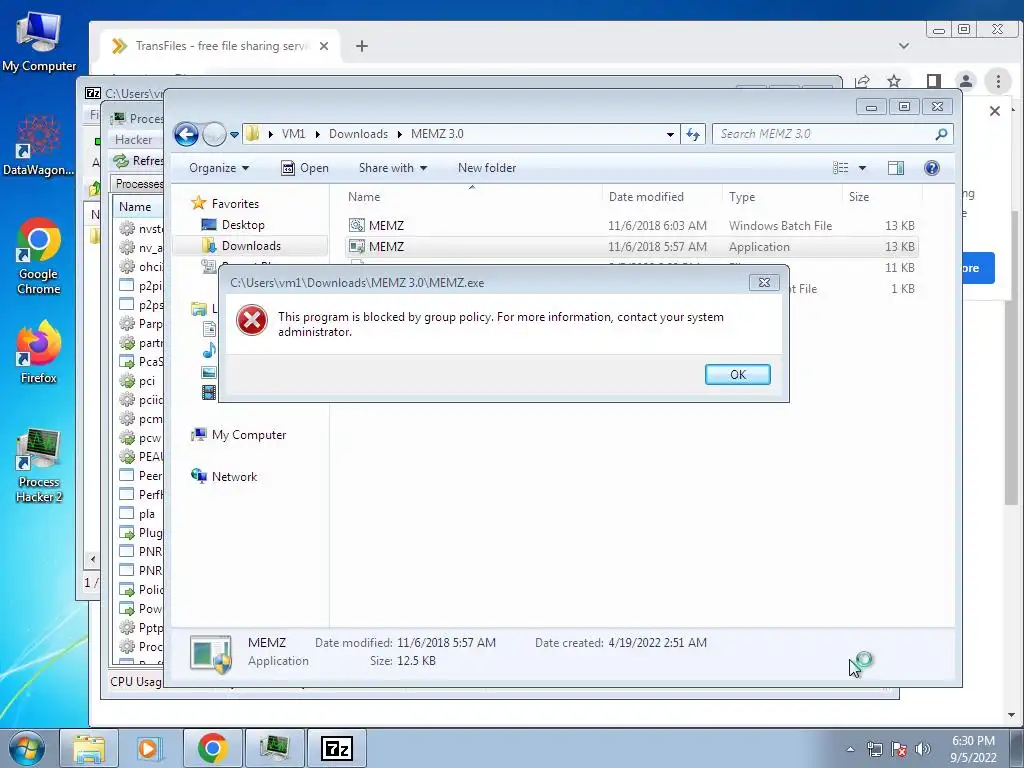Viewport: 1024px width, 768px height.
Task: Click OK in the group policy error dialog
Action: pos(737,374)
